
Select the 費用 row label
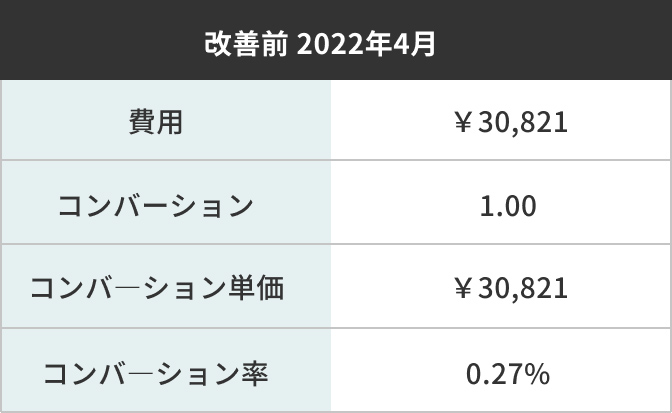coord(156,122)
